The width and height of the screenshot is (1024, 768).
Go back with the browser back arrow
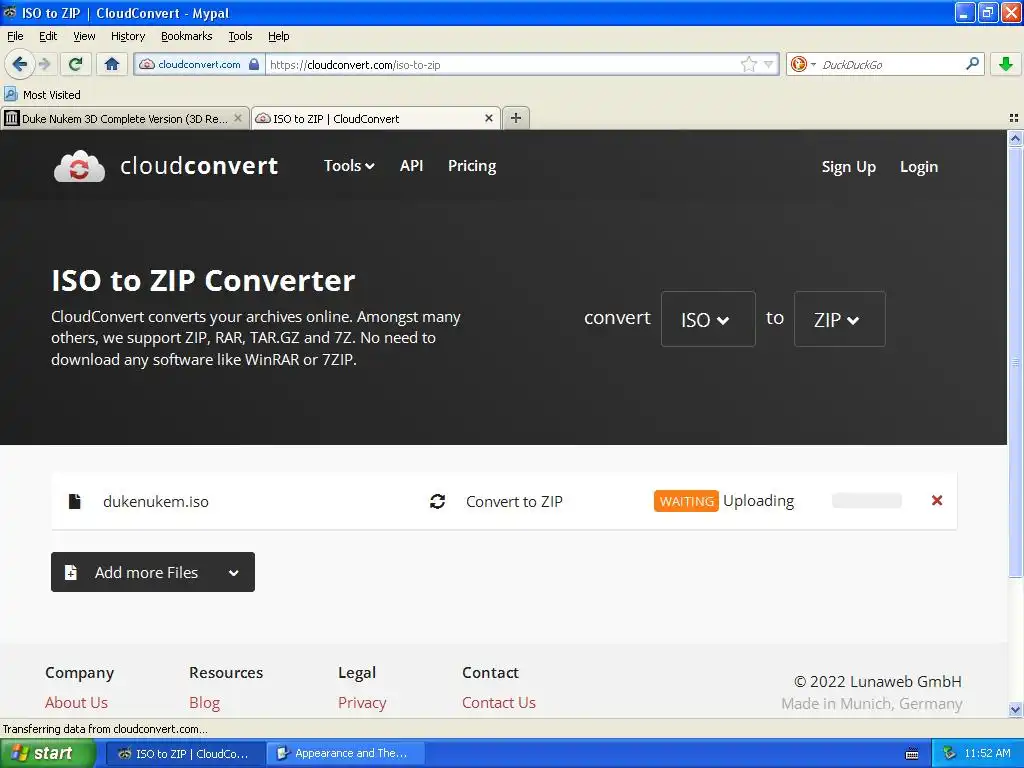click(x=19, y=64)
